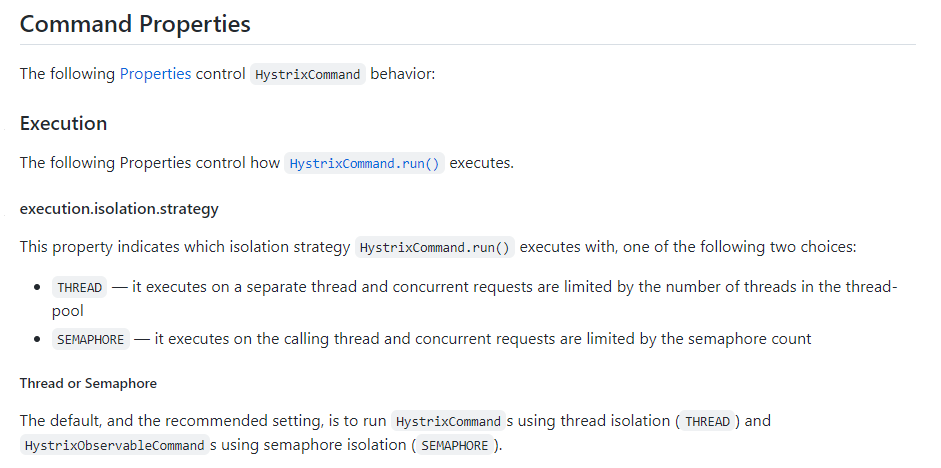Click the word 'thread-pool' in first bullet
Screen dimensions: 941x468
tap(865, 288)
